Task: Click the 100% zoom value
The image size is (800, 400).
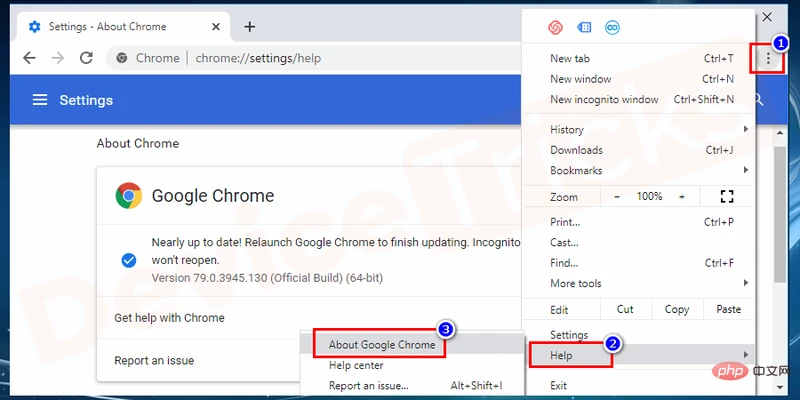Action: [649, 196]
